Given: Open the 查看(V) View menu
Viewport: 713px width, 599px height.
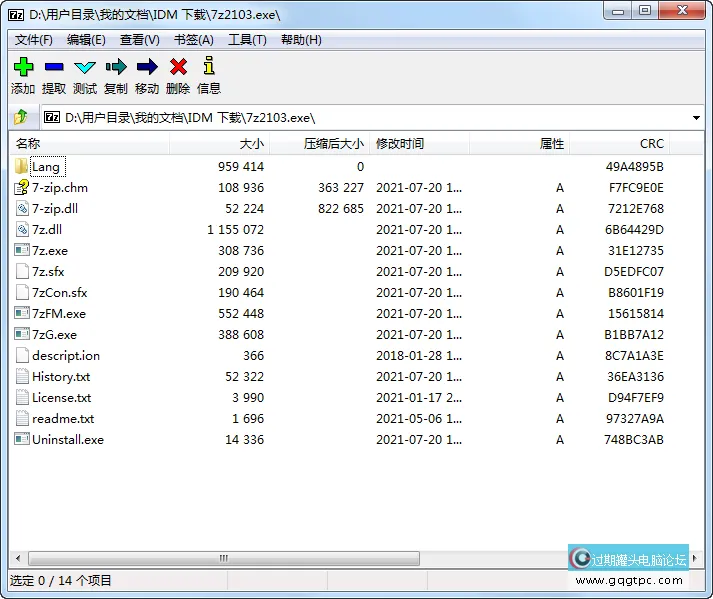Looking at the screenshot, I should 140,40.
